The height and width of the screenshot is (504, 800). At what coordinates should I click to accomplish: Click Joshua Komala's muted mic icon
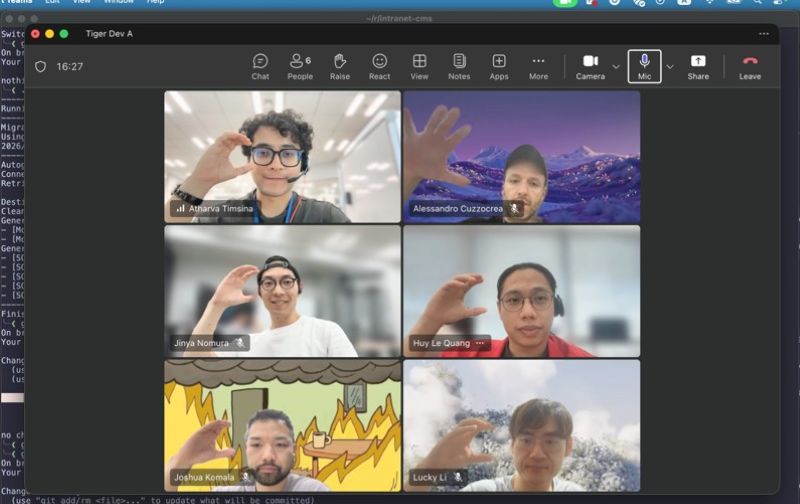(x=245, y=477)
